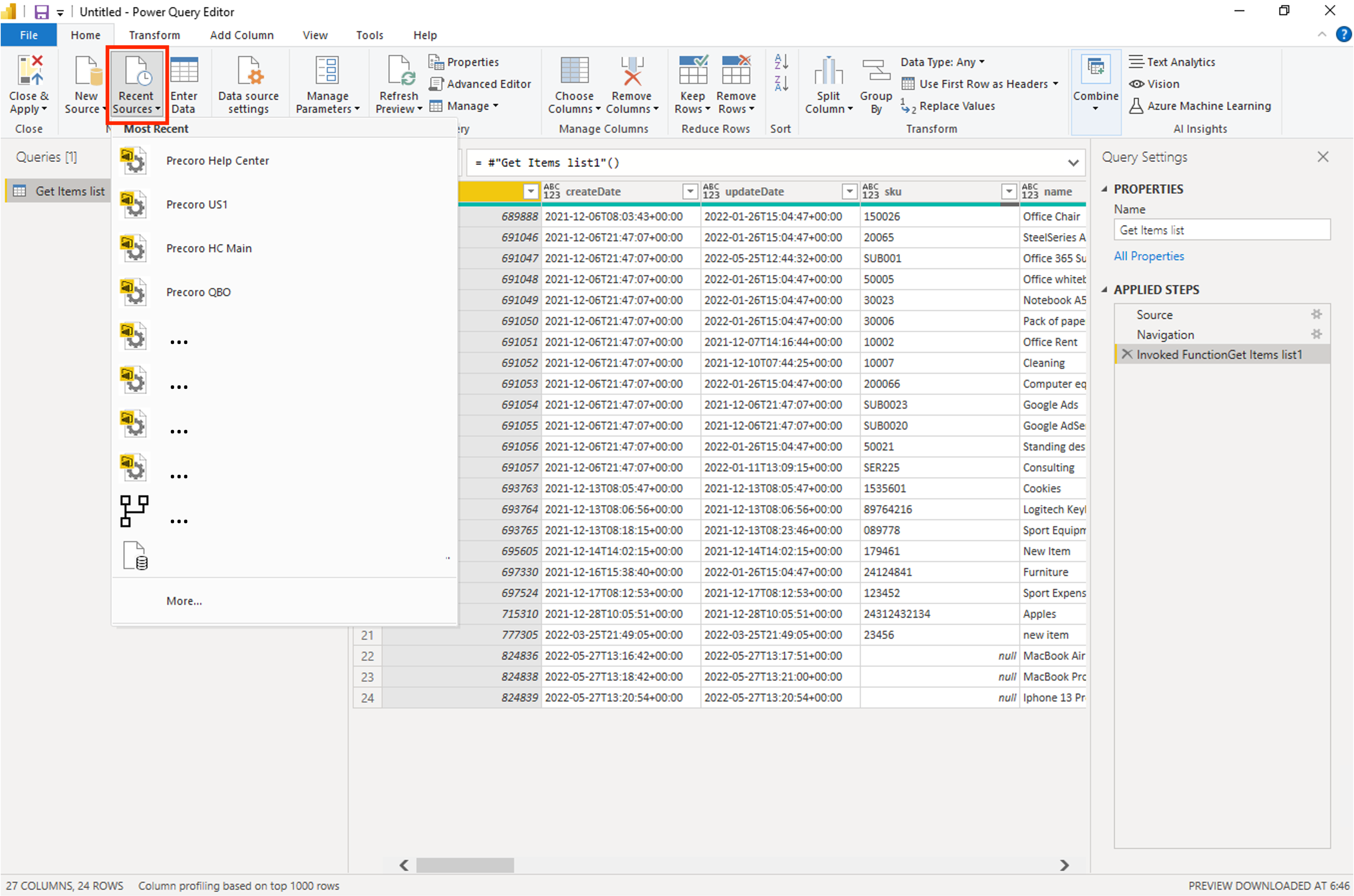
Task: Select Precoro Help Center recent source
Action: [284, 161]
